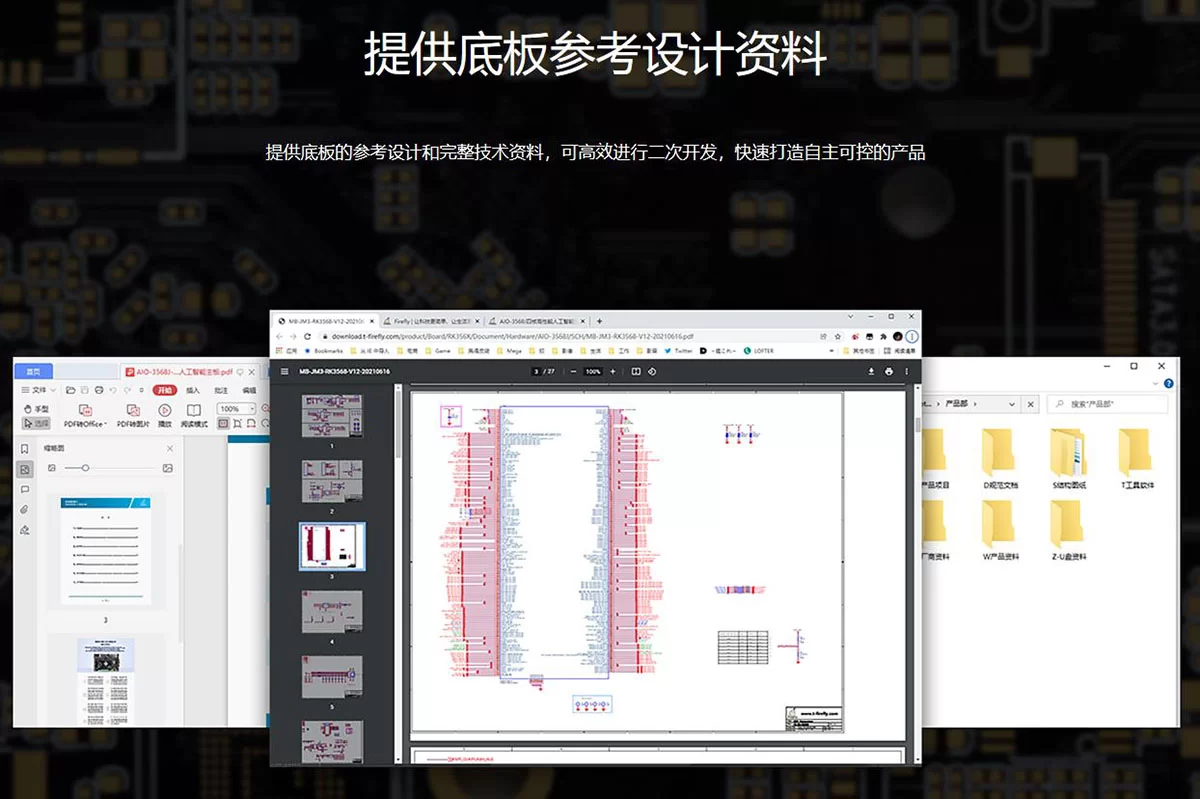Show the thumbnail panel in WPS sidebar
The height and width of the screenshot is (799, 1200).
click(x=24, y=469)
